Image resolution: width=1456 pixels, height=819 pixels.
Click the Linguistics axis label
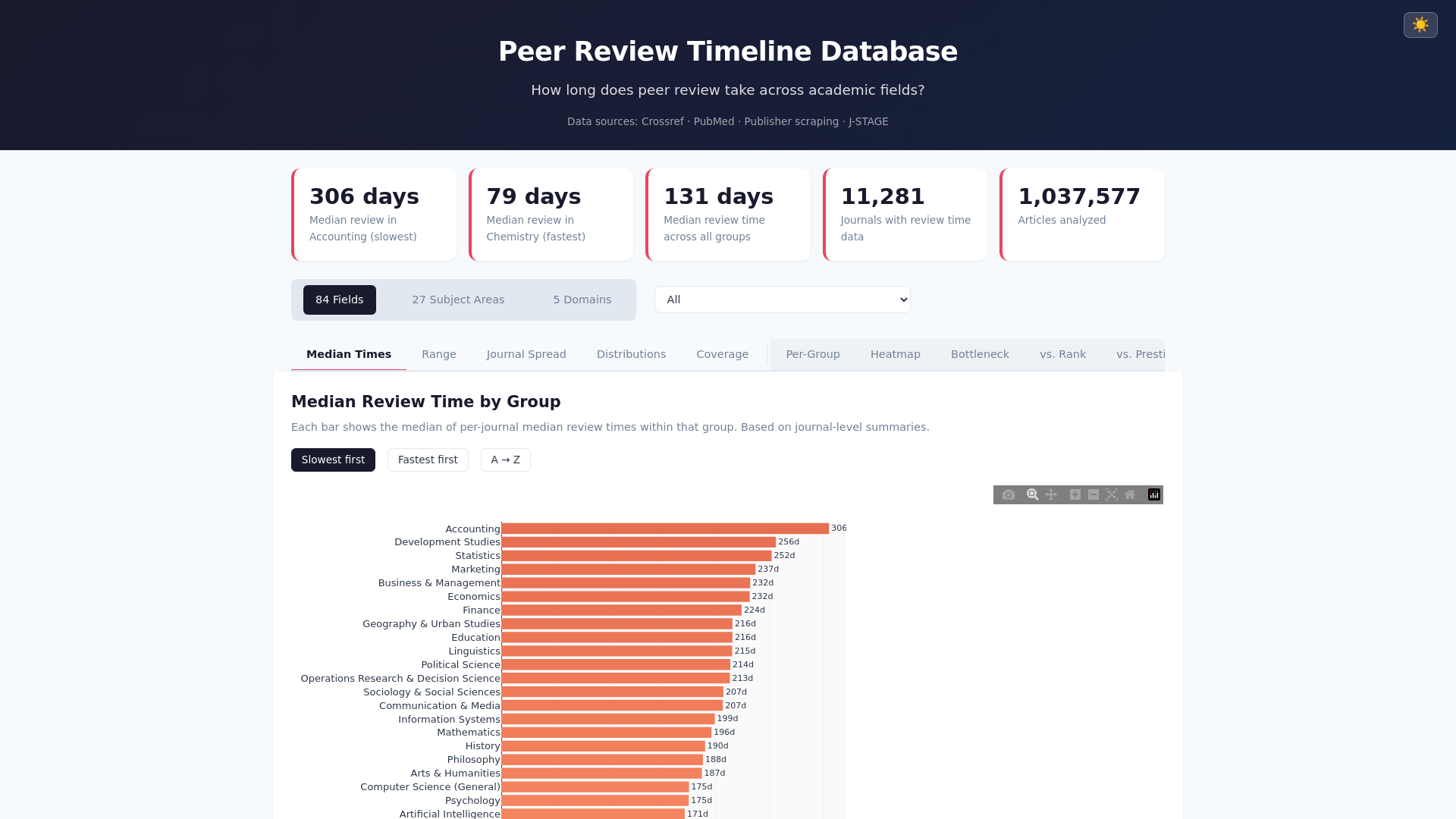click(x=474, y=651)
